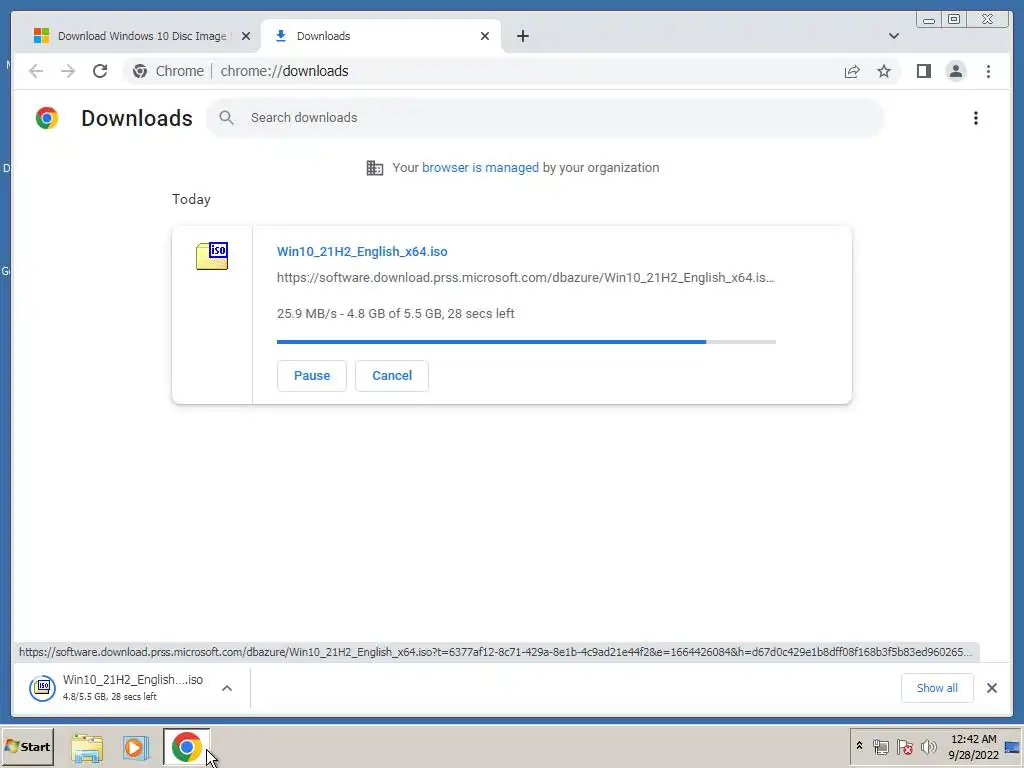The height and width of the screenshot is (768, 1024).
Task: Cancel the Win10 ISO download
Action: point(392,376)
